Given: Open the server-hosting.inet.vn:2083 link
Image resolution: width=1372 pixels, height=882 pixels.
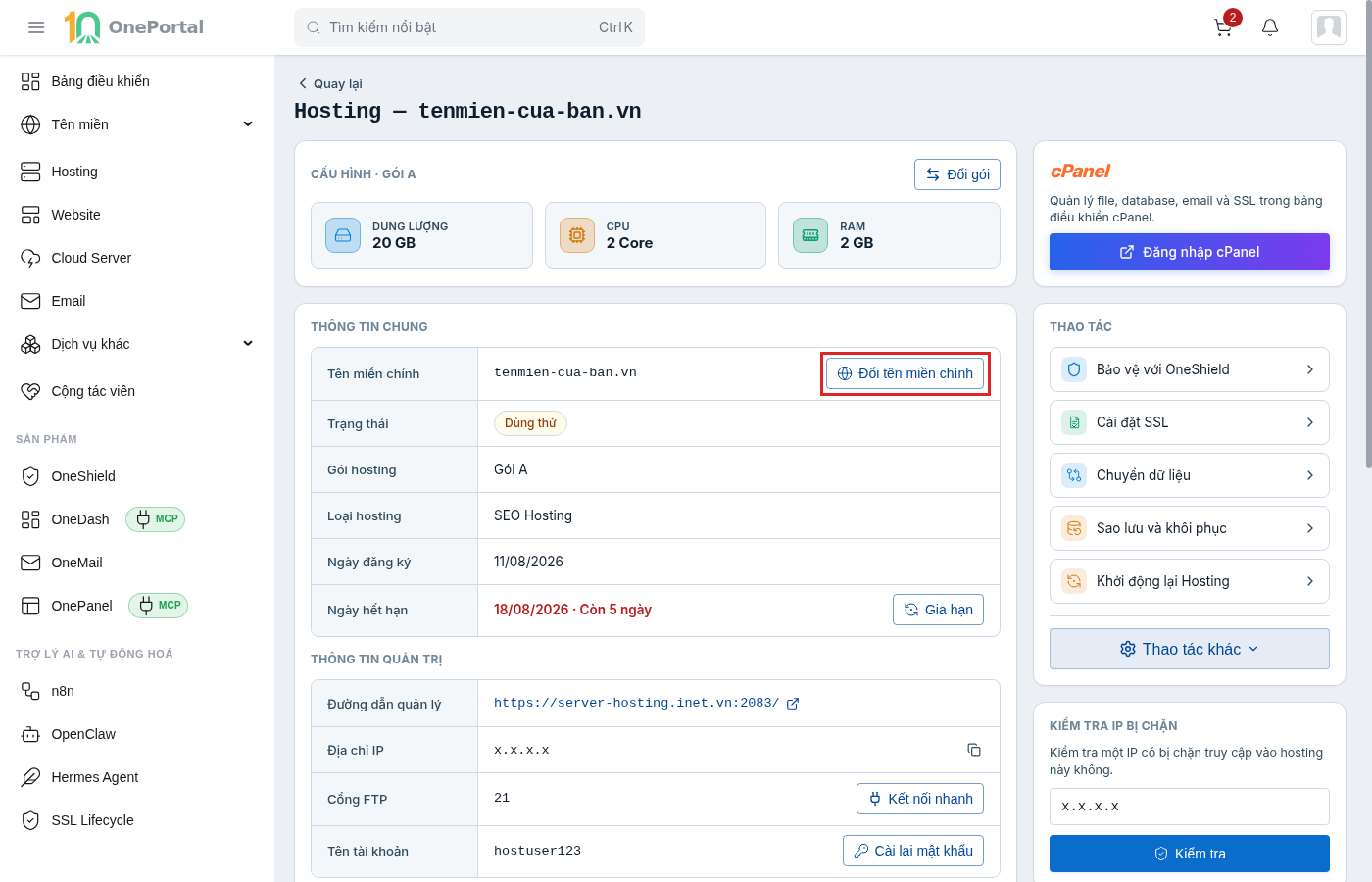Looking at the screenshot, I should click(x=647, y=703).
